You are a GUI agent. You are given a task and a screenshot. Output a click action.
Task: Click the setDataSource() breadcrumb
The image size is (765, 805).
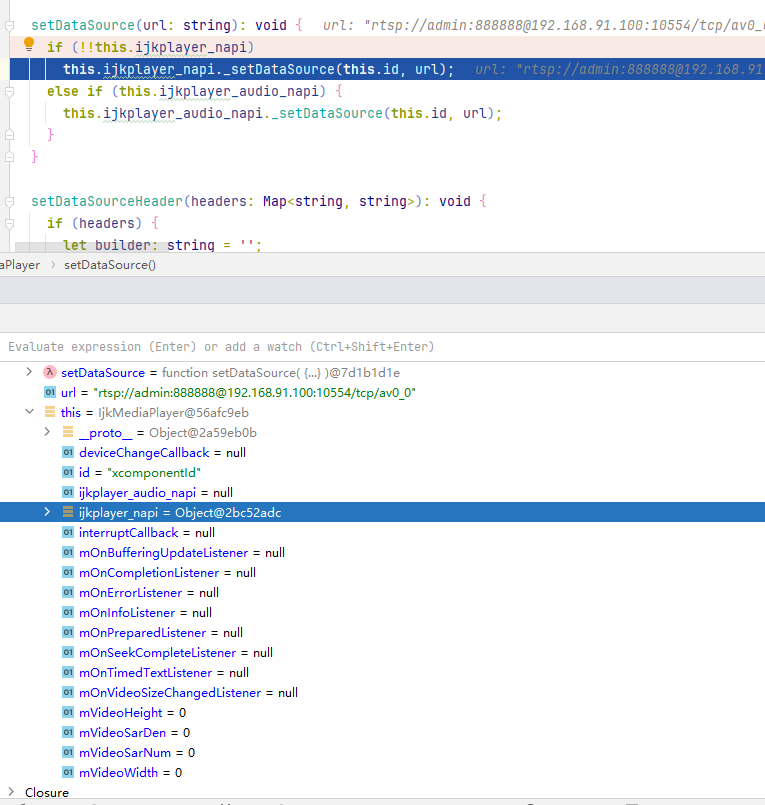110,265
